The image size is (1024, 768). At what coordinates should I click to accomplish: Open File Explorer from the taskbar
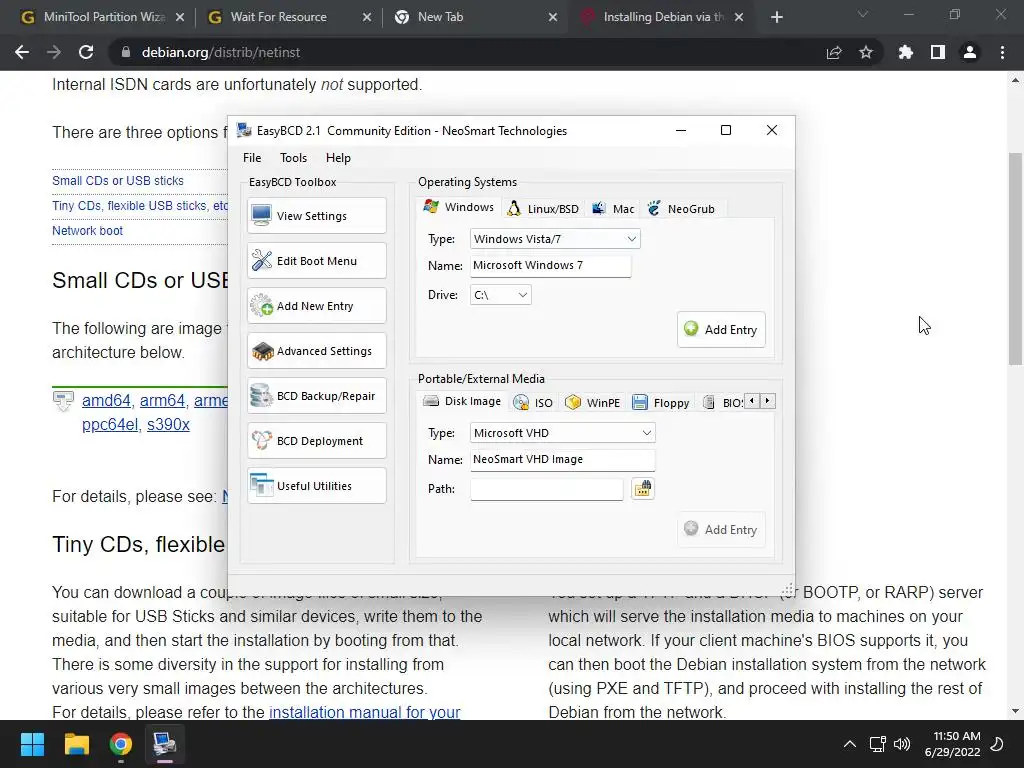pos(76,744)
